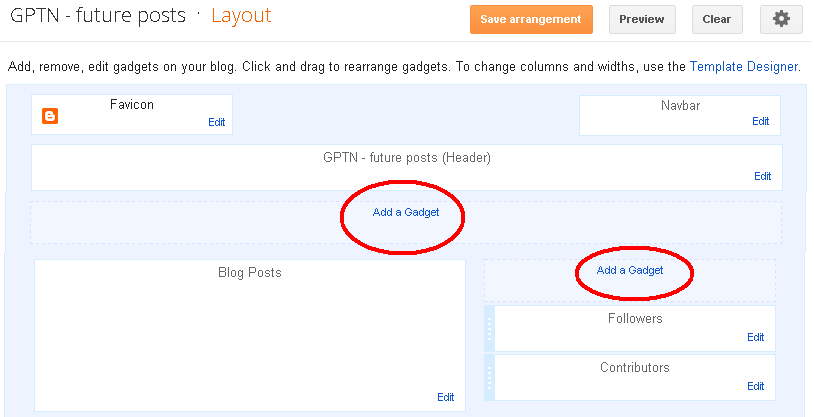Select the Blog Posts section box
The image size is (814, 417).
250,335
